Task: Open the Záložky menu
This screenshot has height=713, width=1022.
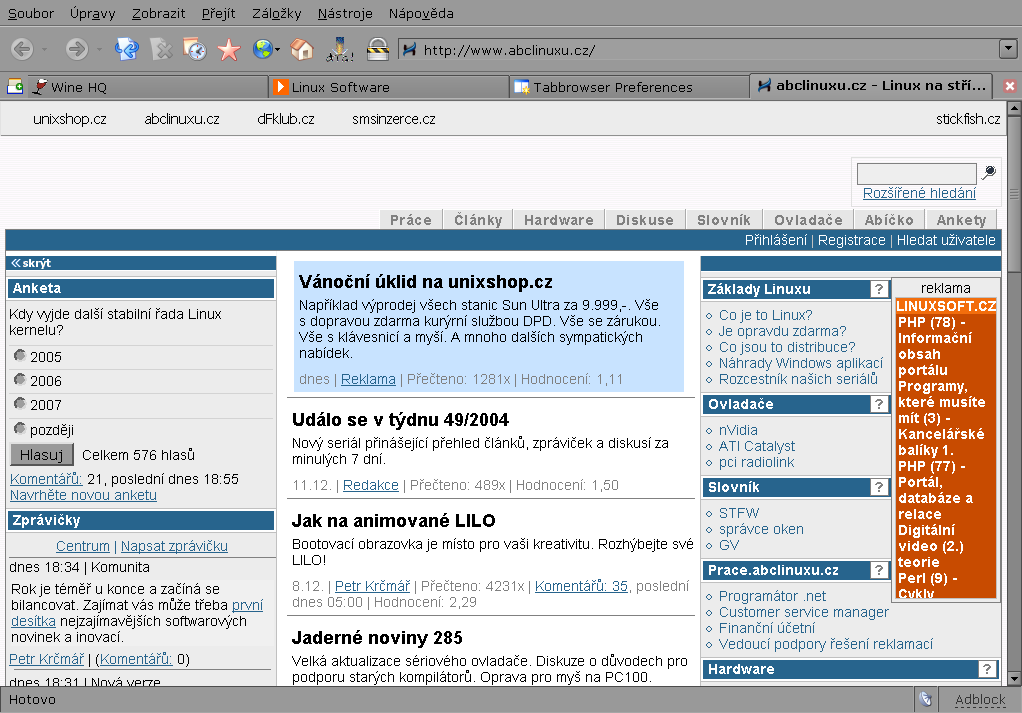Action: (276, 13)
